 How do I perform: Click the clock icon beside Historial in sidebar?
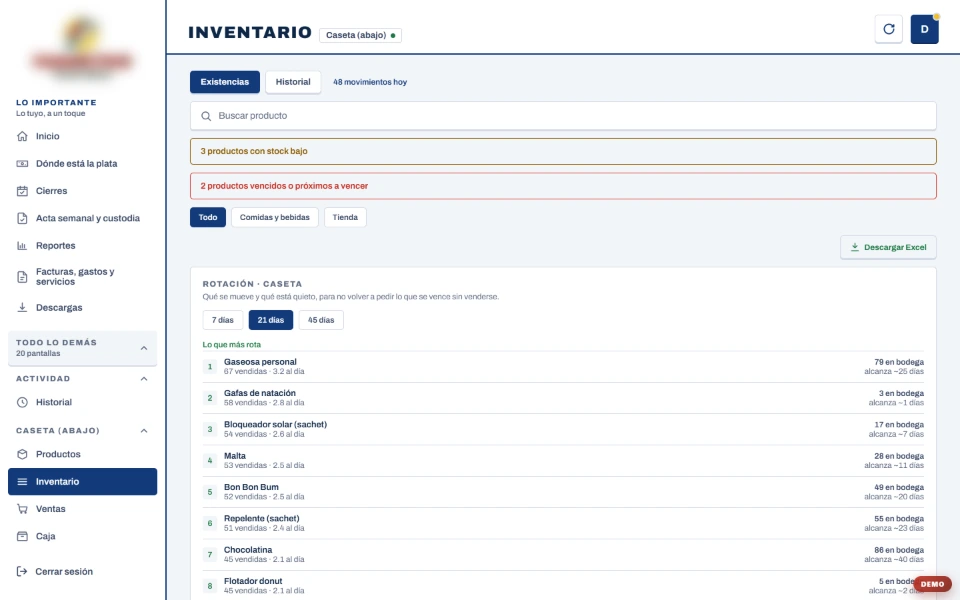(x=22, y=402)
